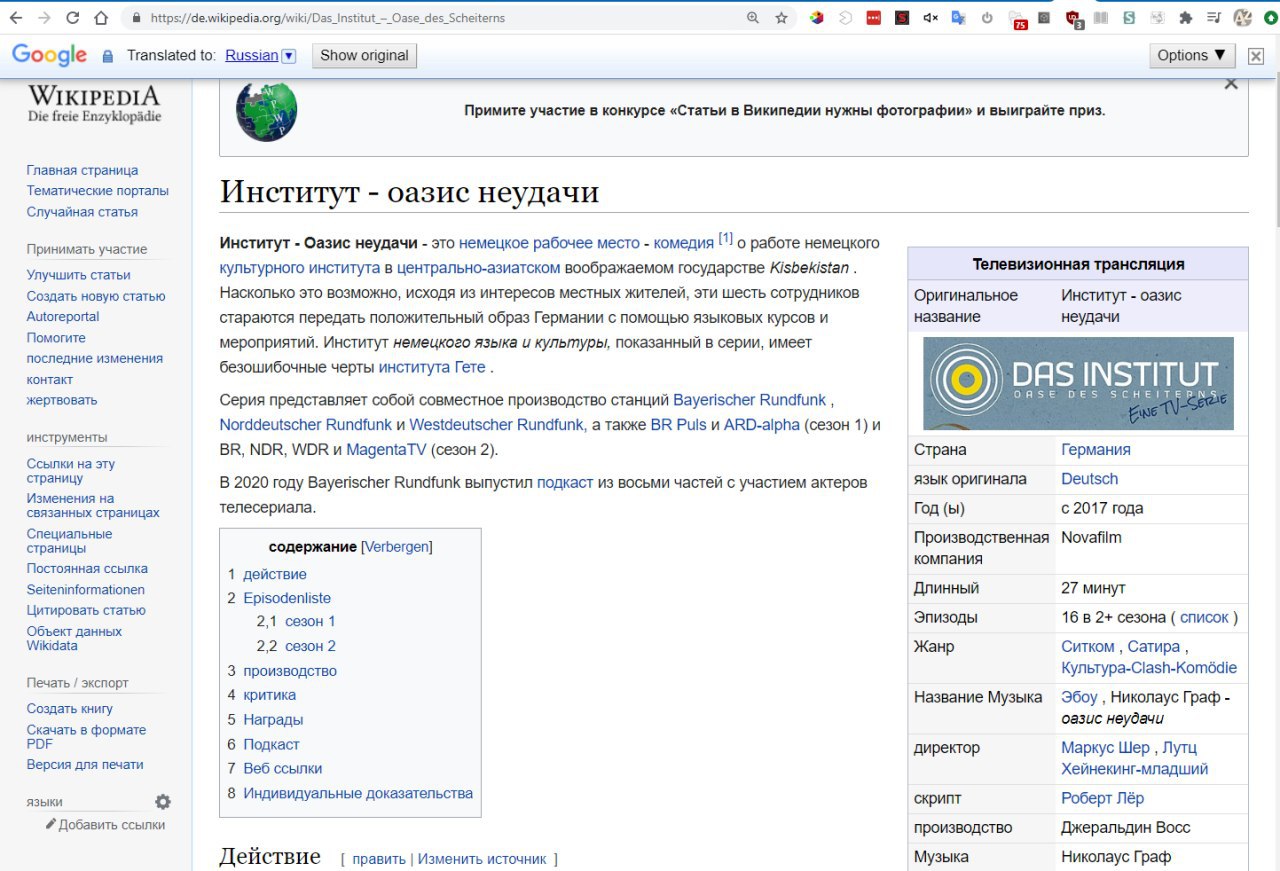
Task: Click the padlock site info icon
Action: coord(136,18)
